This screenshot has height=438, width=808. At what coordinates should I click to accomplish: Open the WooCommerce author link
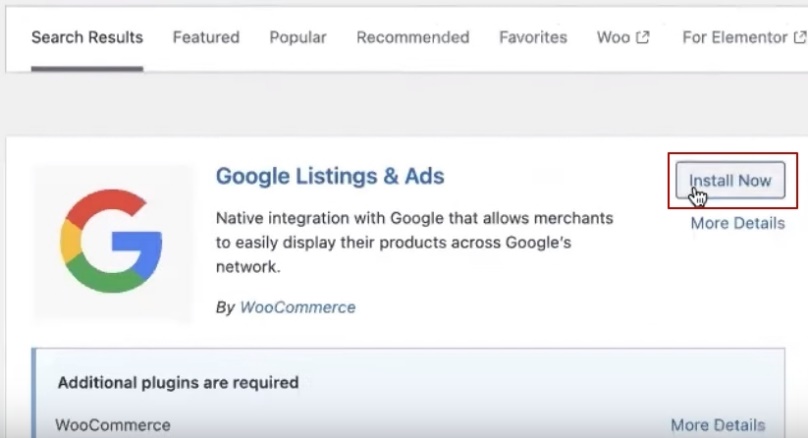coord(297,307)
